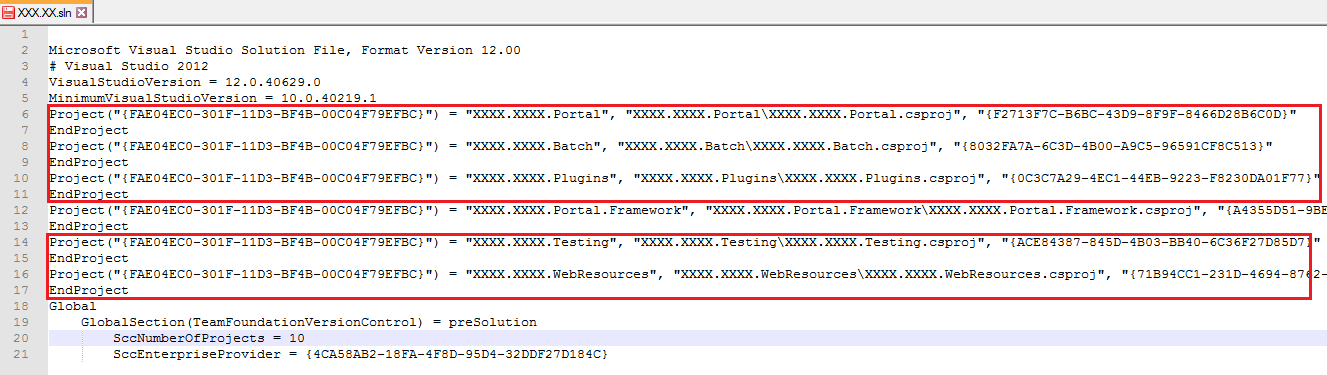
Task: Click the "XXXX.XXXX.WebResources" project name on line 16
Action: pos(561,274)
